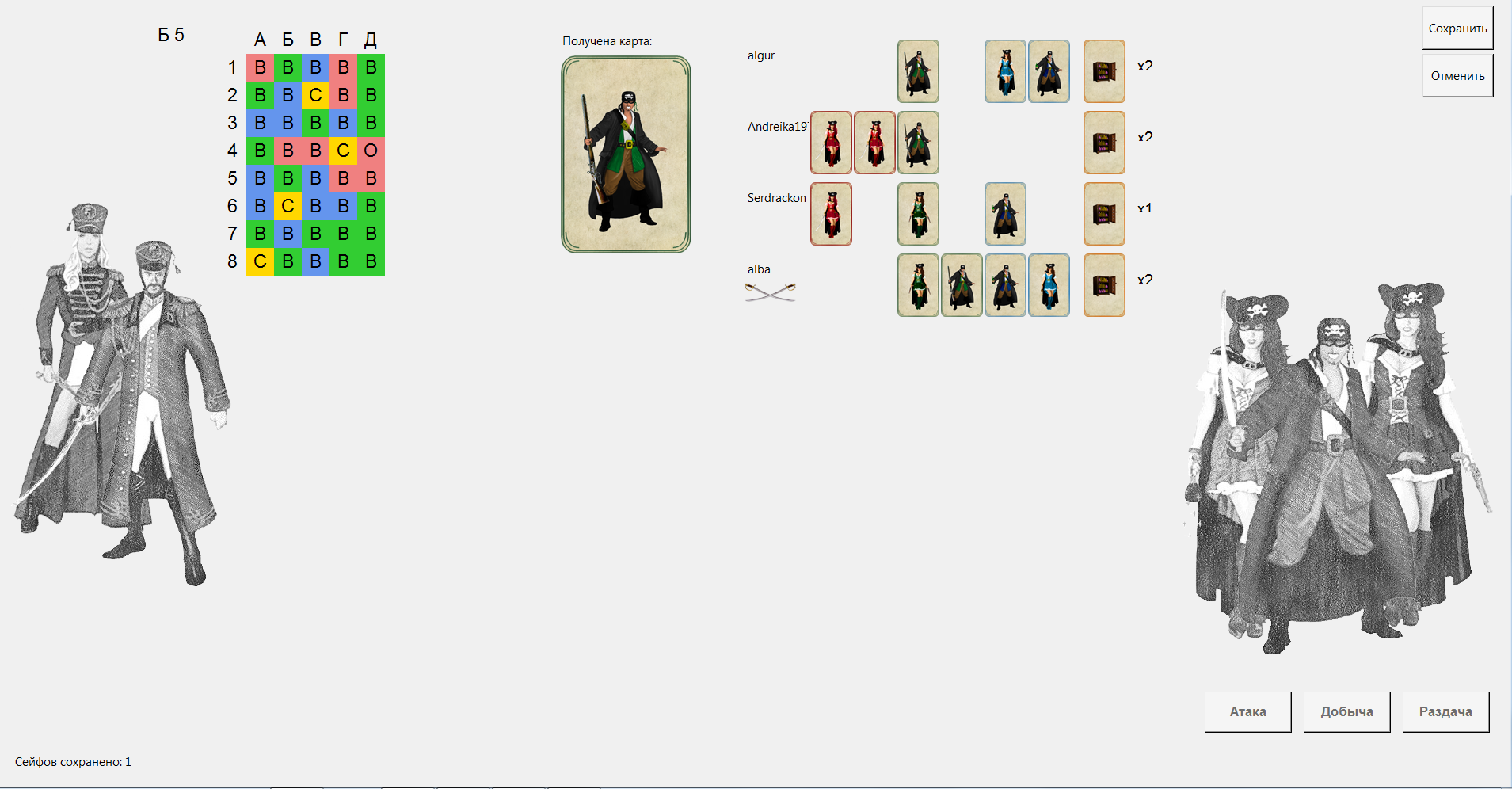Select alba's green female pirate card
The image size is (1512, 789).
click(x=918, y=285)
